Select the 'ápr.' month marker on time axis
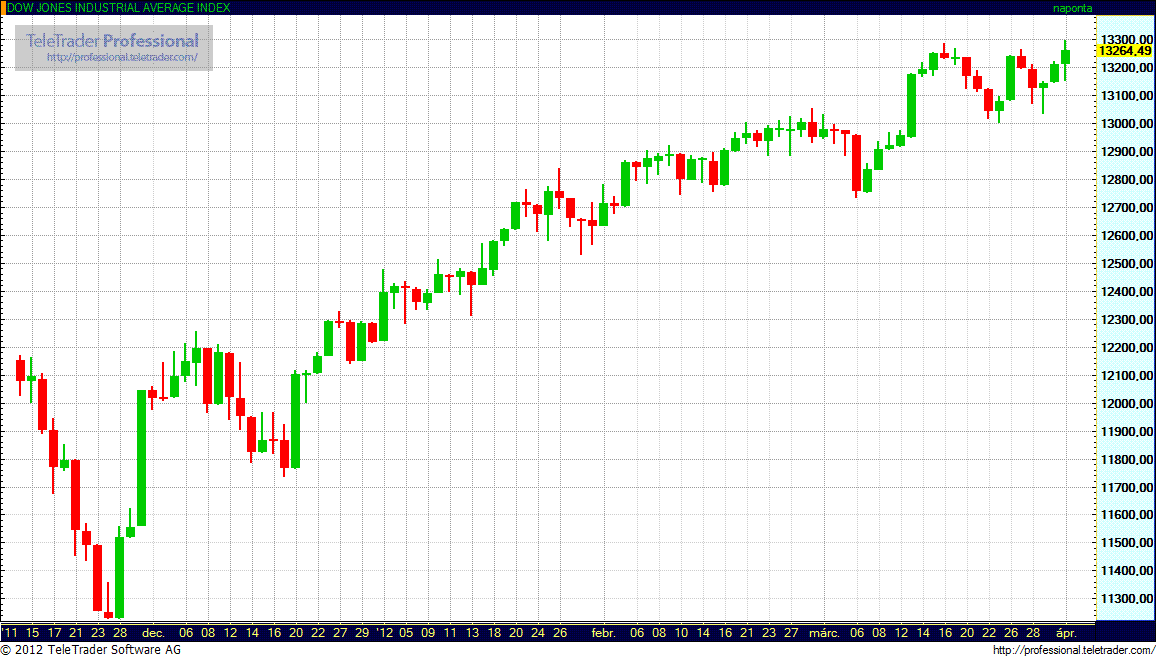Image resolution: width=1156 pixels, height=659 pixels. [1068, 633]
